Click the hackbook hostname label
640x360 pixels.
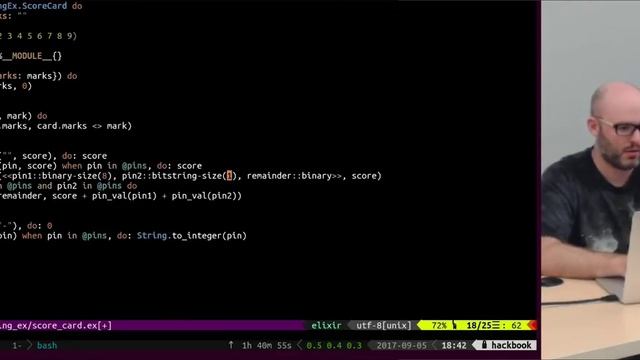pos(511,345)
